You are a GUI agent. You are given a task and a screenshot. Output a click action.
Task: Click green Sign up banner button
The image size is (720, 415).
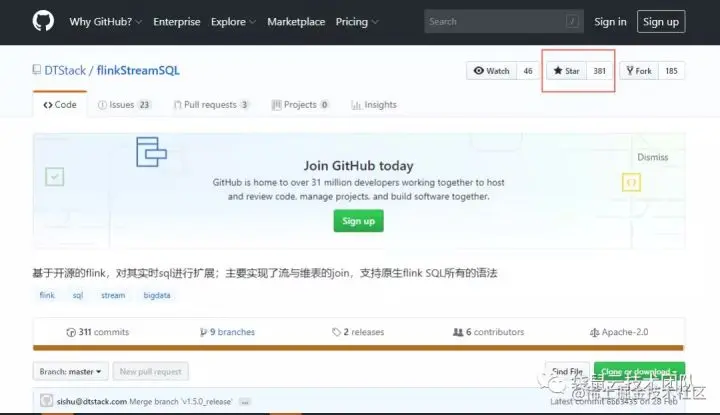[x=359, y=221]
